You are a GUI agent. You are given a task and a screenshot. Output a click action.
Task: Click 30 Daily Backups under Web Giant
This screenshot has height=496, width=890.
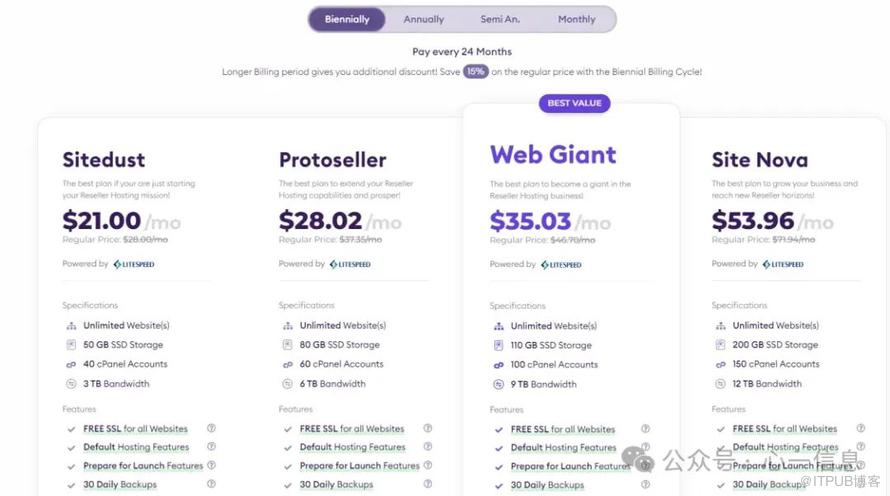tap(547, 486)
